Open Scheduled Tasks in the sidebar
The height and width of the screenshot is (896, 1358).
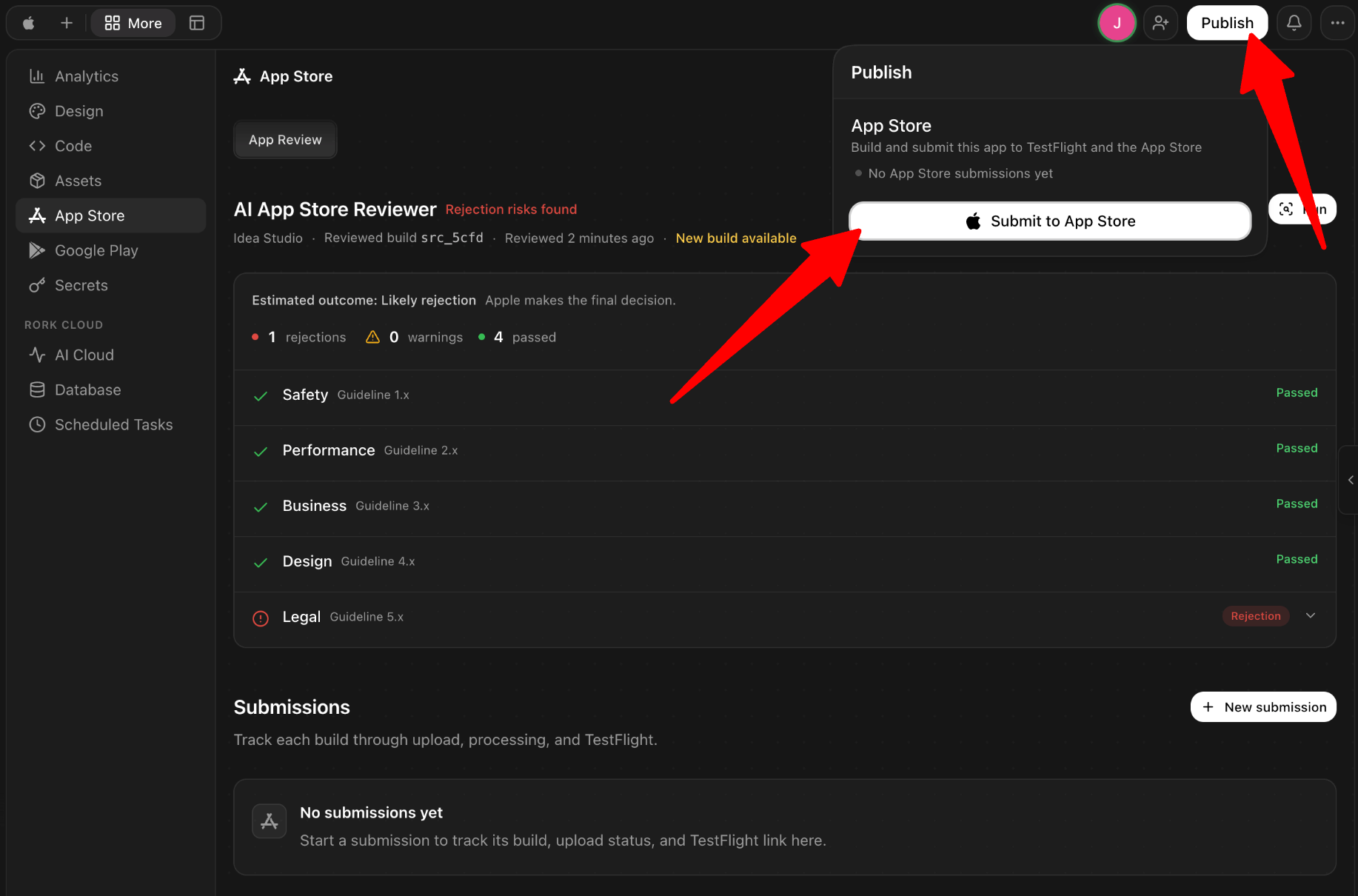110,424
